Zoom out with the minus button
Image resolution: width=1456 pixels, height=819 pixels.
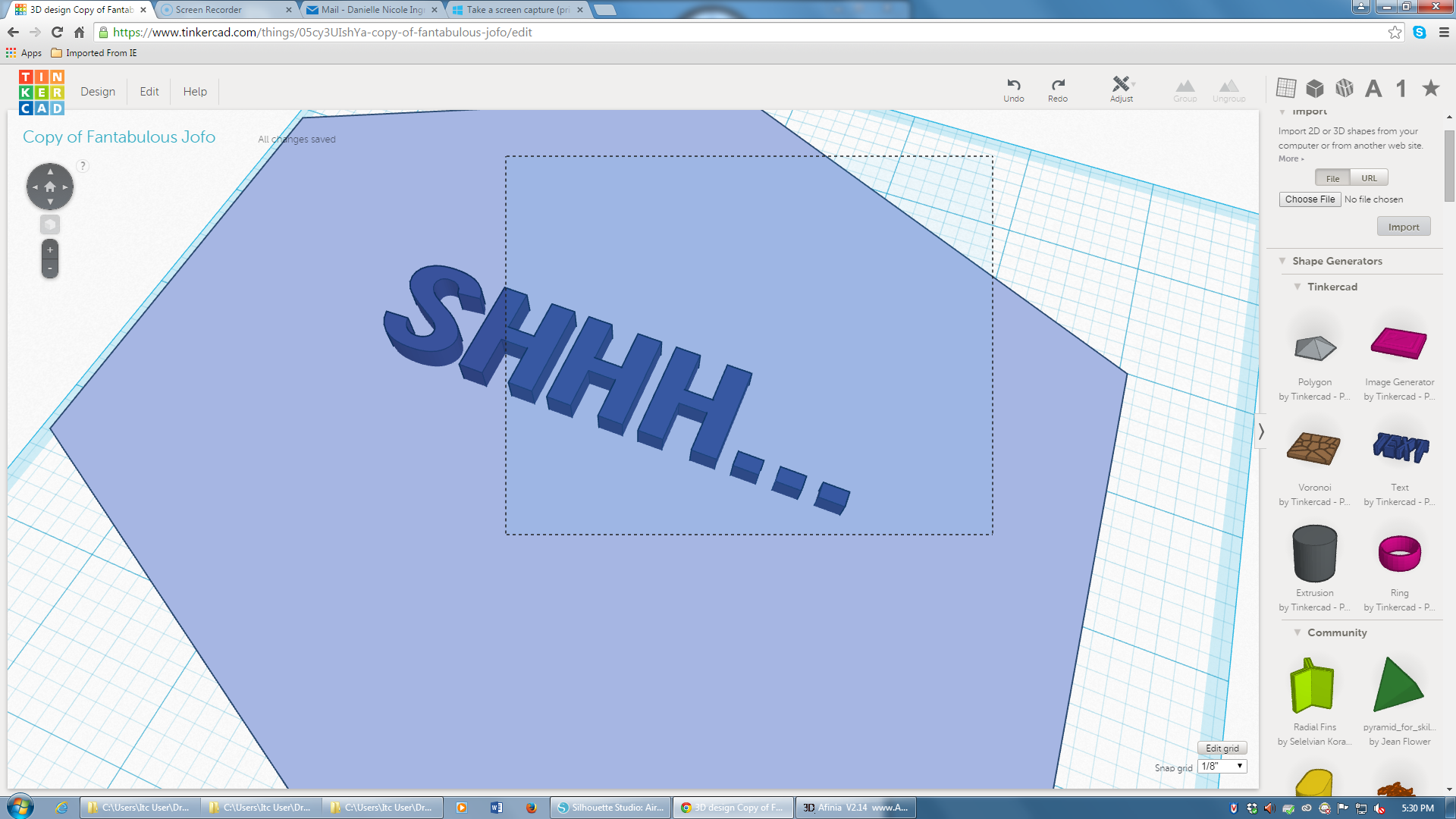pyautogui.click(x=50, y=268)
